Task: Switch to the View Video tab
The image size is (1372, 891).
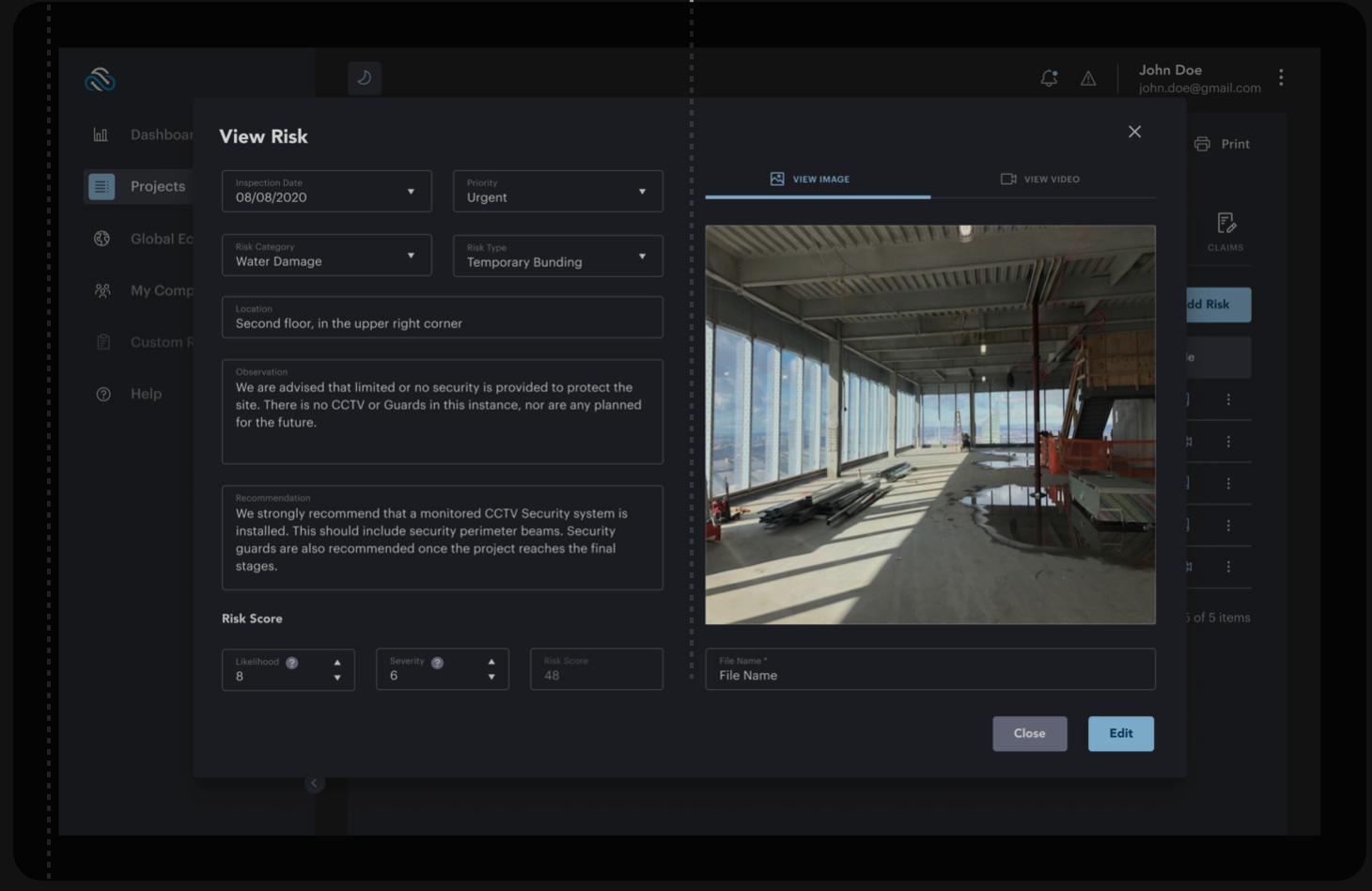Action: 1040,180
